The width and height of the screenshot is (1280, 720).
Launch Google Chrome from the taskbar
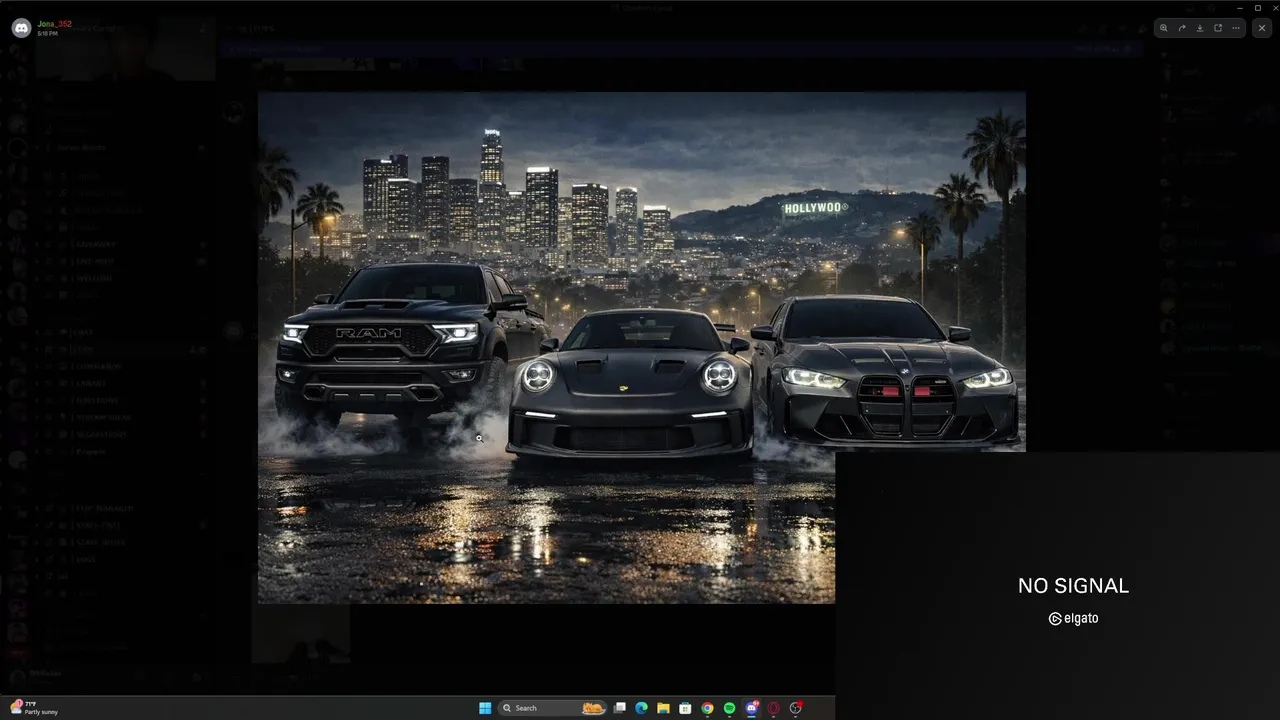coord(707,708)
